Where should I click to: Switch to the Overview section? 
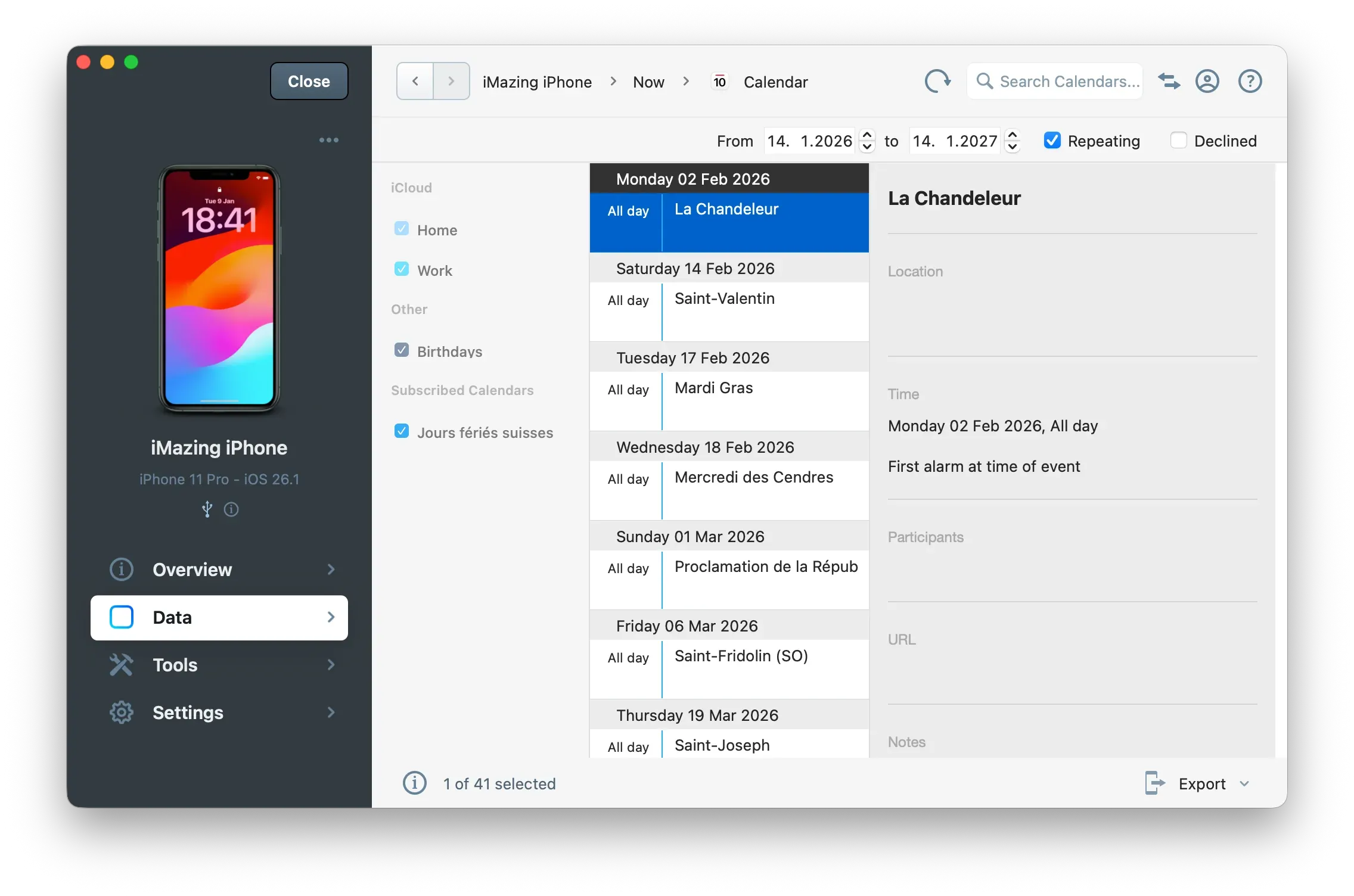(x=192, y=570)
